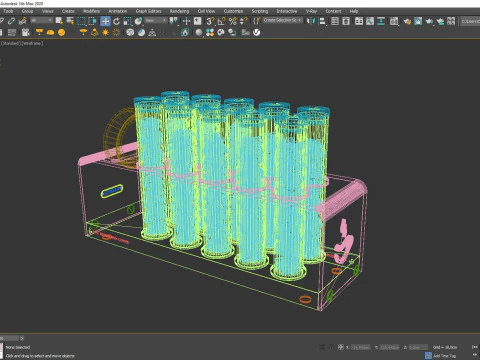Open the Views menu
The width and height of the screenshot is (480, 360).
point(48,11)
